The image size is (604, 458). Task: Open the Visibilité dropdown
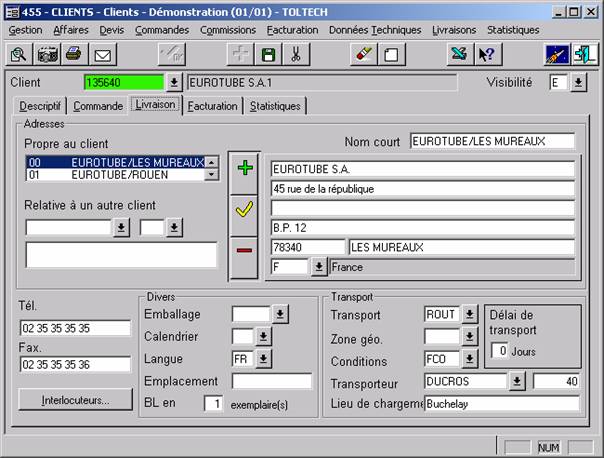click(x=578, y=82)
